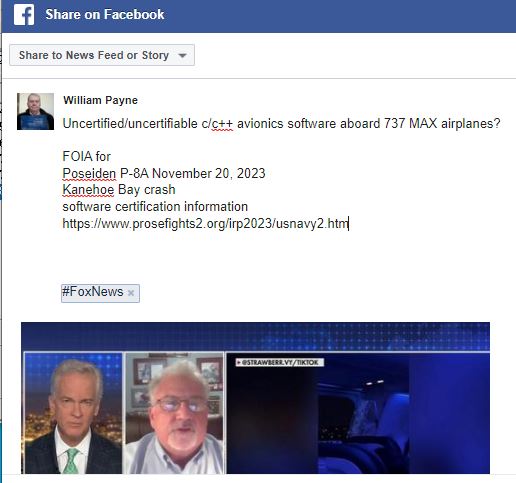Click the underlined c++ text
Viewport: 516px width, 483px height.
222,124
